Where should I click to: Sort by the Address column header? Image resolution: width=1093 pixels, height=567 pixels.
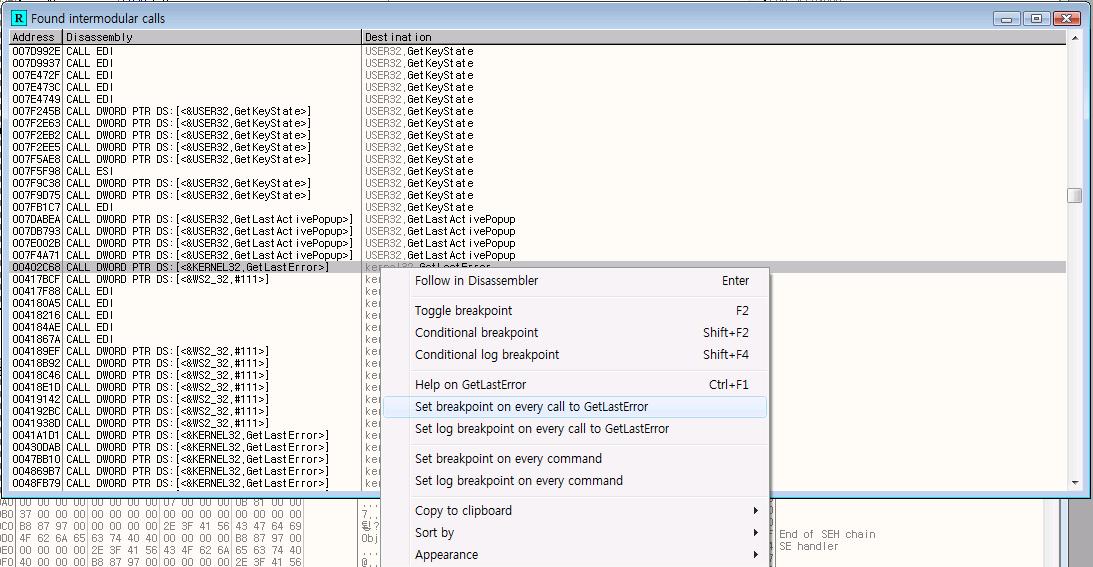(36, 37)
